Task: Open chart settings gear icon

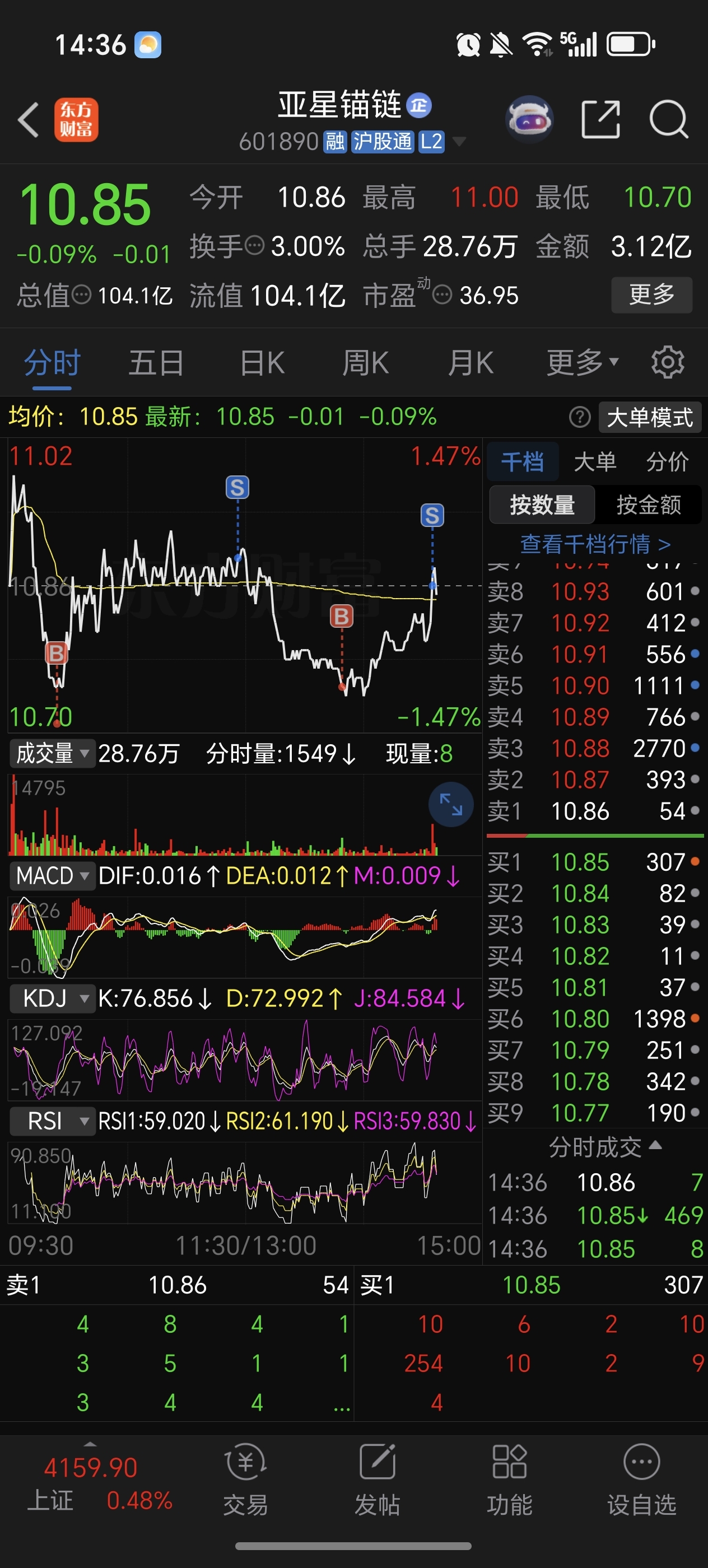Action: point(668,363)
